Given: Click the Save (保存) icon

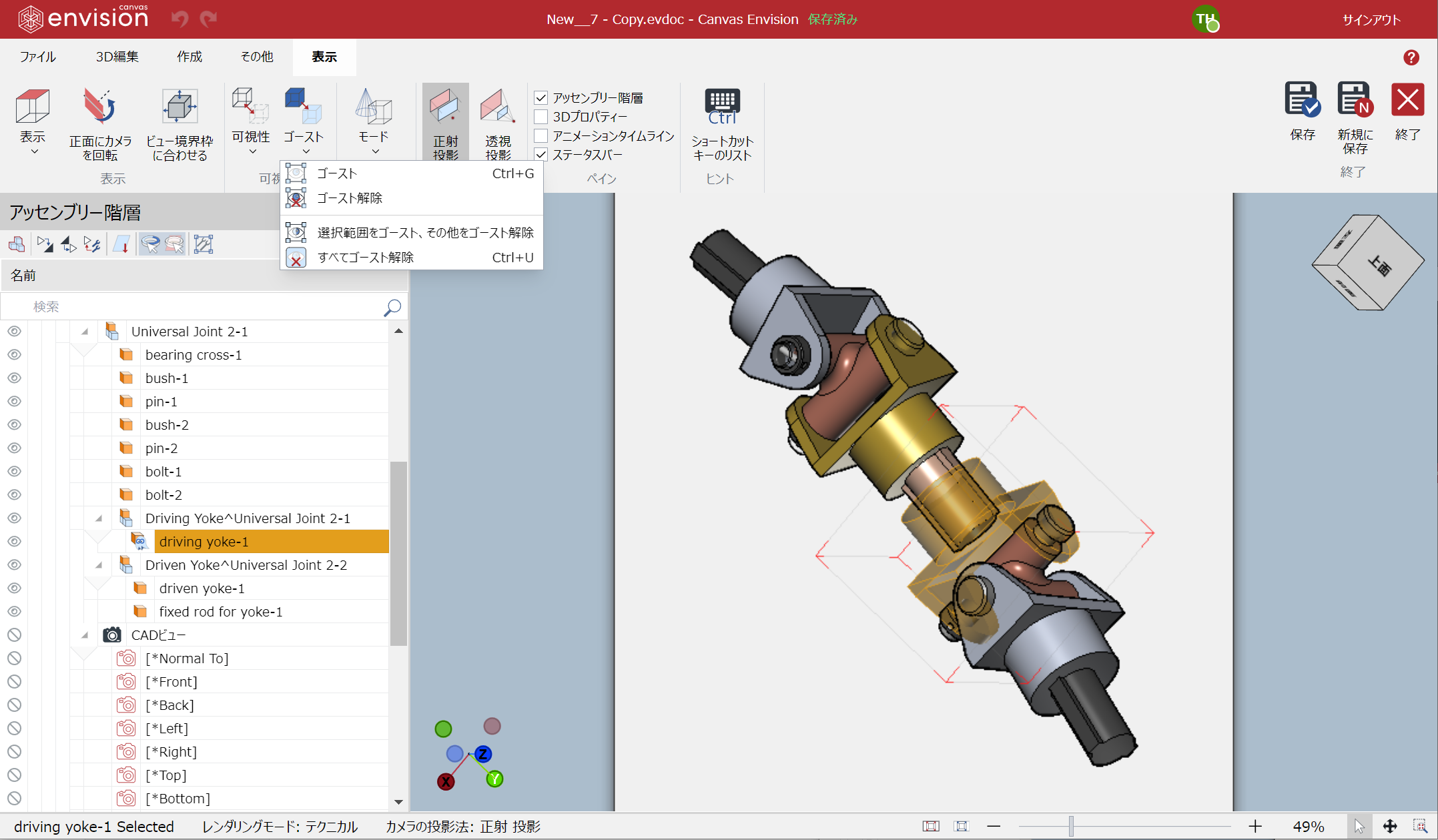Looking at the screenshot, I should 1302,100.
